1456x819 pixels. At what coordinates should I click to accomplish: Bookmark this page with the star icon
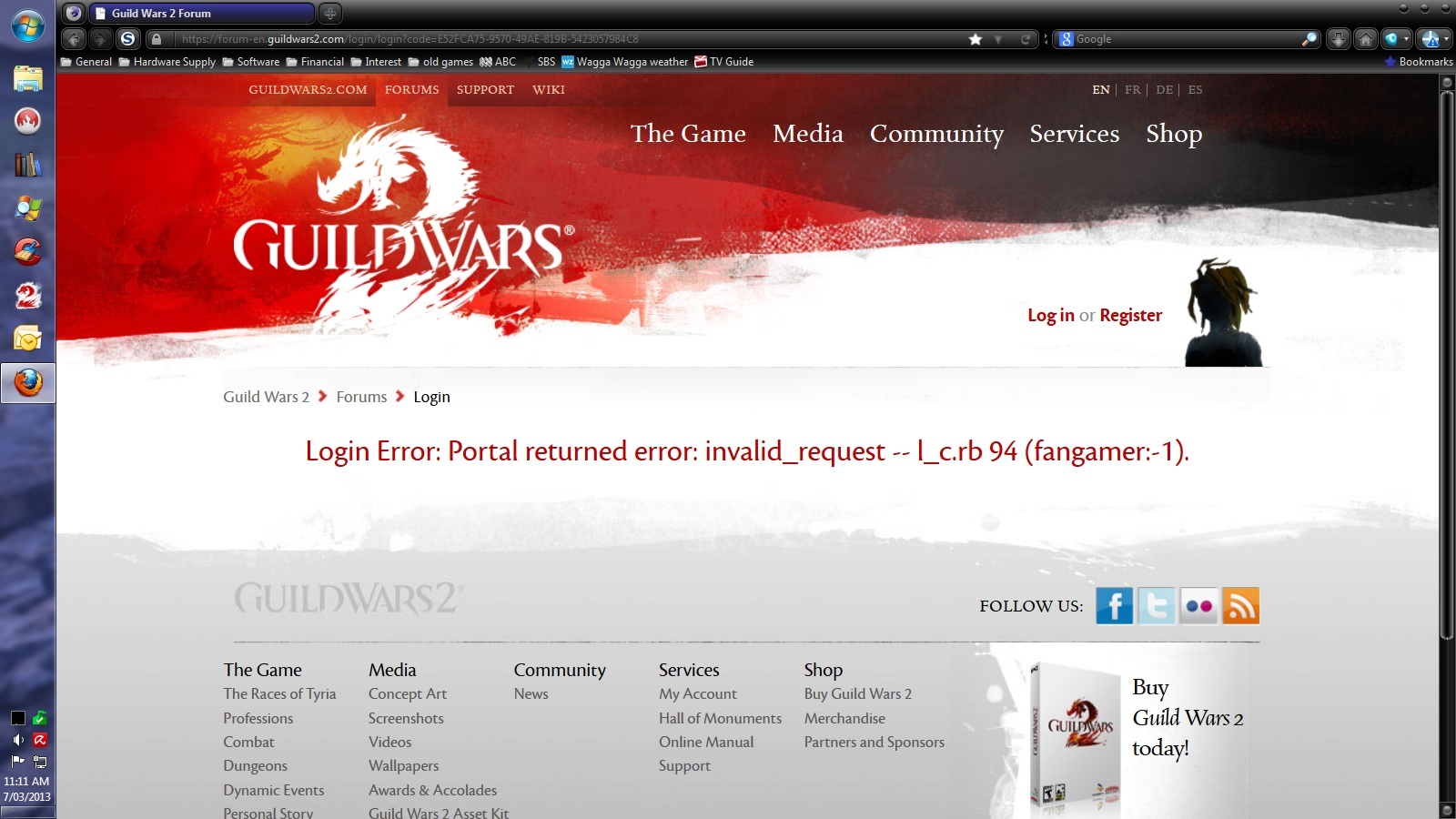pos(976,39)
